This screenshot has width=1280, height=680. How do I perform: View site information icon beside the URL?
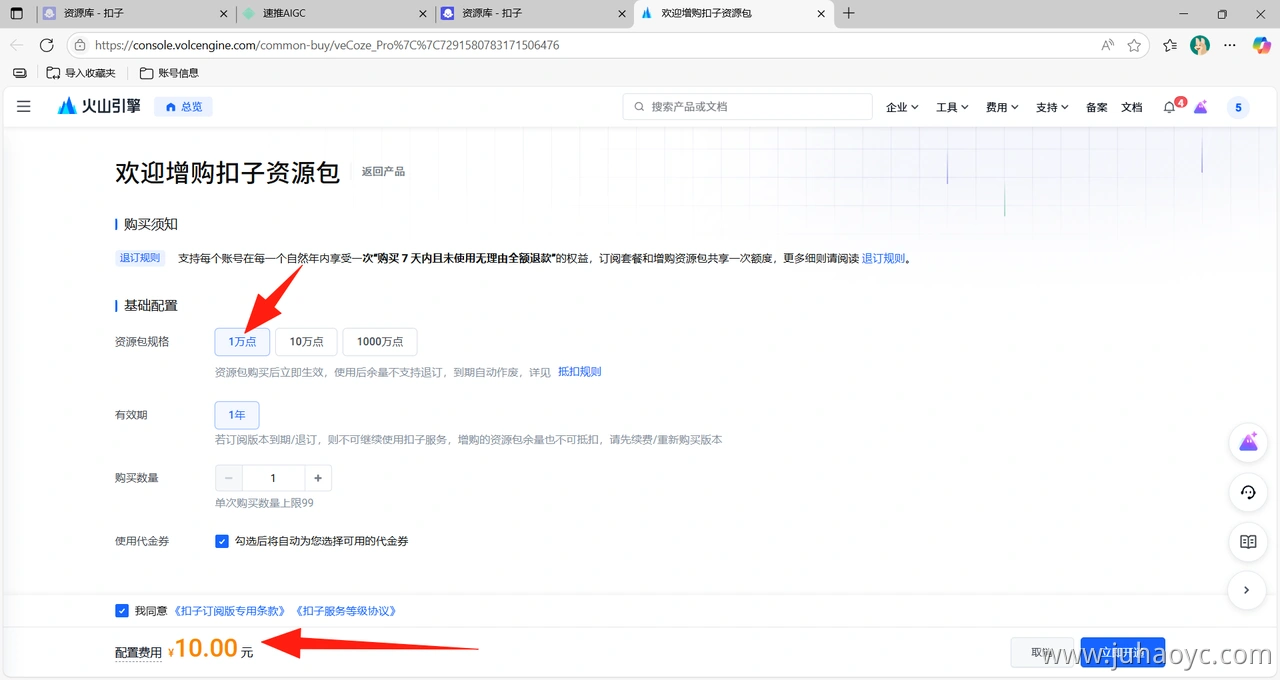[80, 45]
